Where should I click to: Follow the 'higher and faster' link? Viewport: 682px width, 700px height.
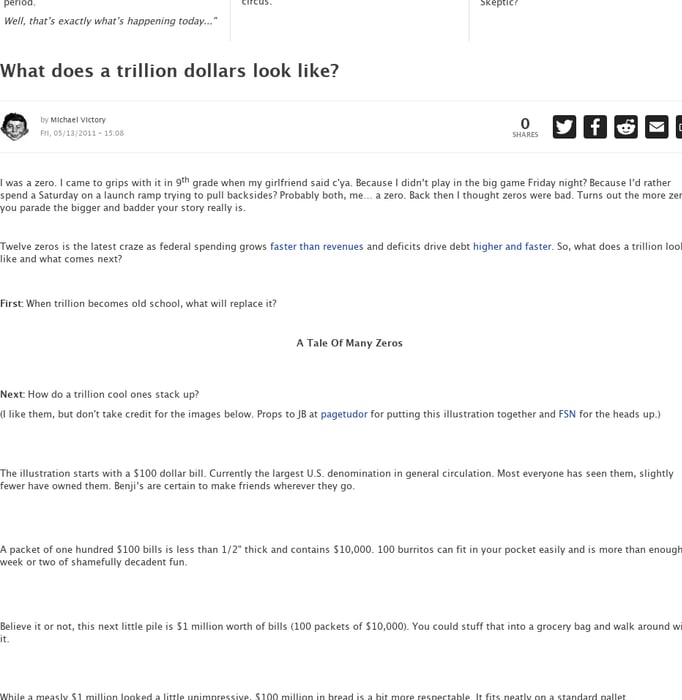pyautogui.click(x=512, y=246)
